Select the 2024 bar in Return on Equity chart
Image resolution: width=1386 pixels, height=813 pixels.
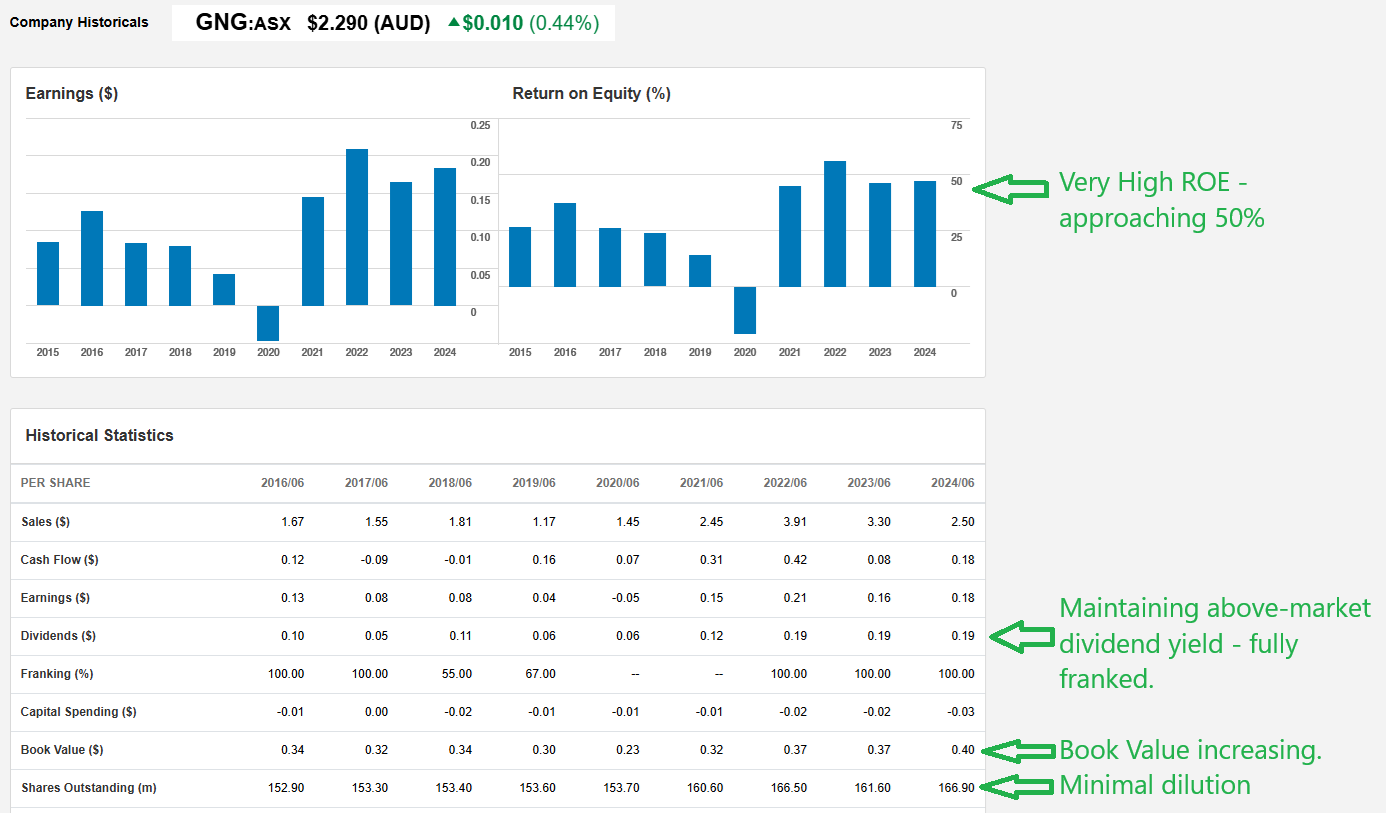pyautogui.click(x=925, y=234)
